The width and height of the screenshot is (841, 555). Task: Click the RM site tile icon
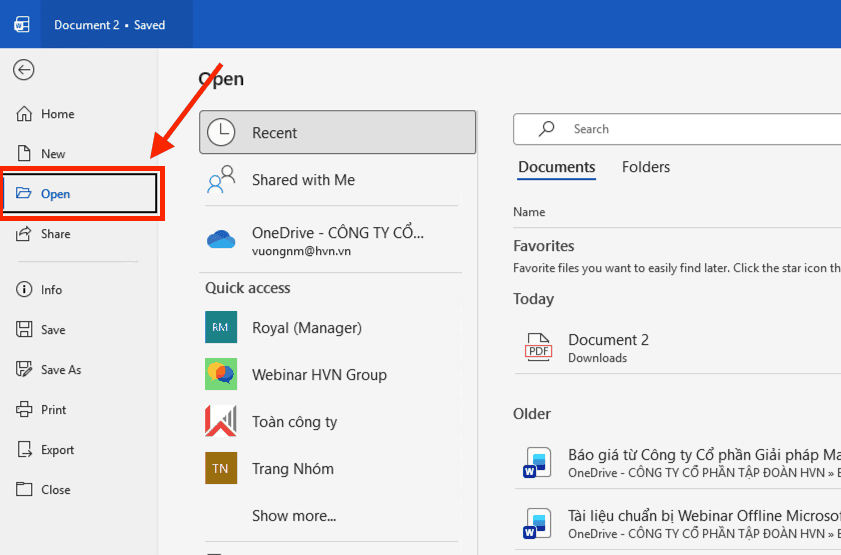(221, 327)
